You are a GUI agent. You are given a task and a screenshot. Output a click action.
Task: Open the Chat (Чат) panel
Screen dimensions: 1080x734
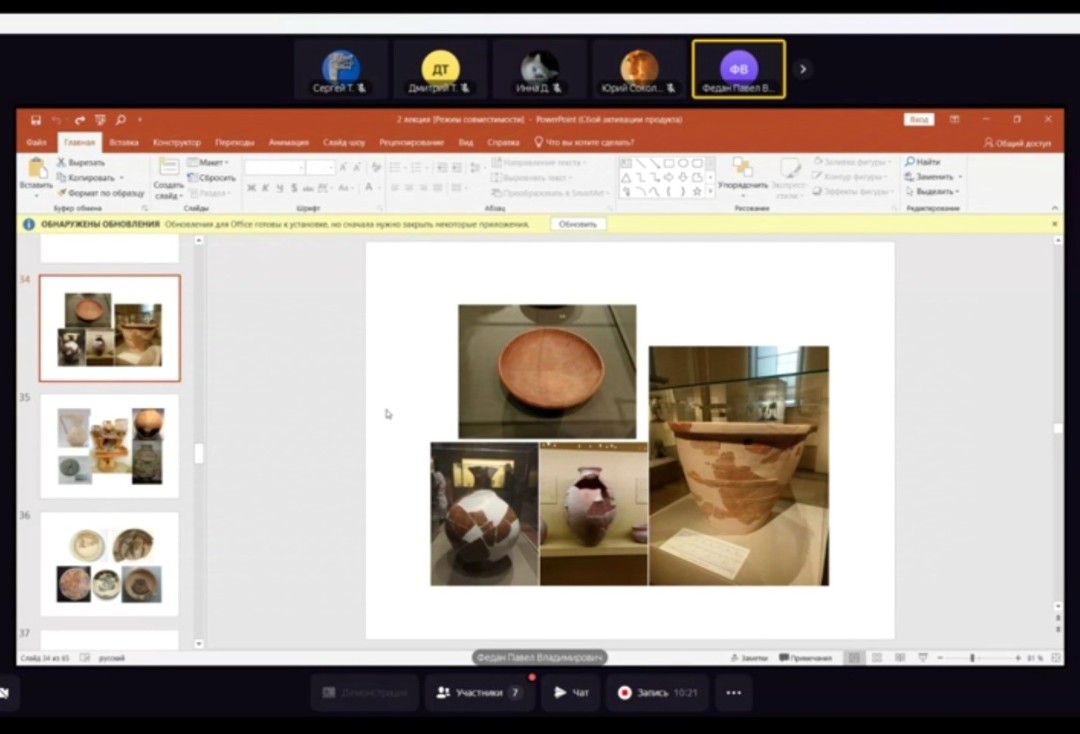coord(571,692)
